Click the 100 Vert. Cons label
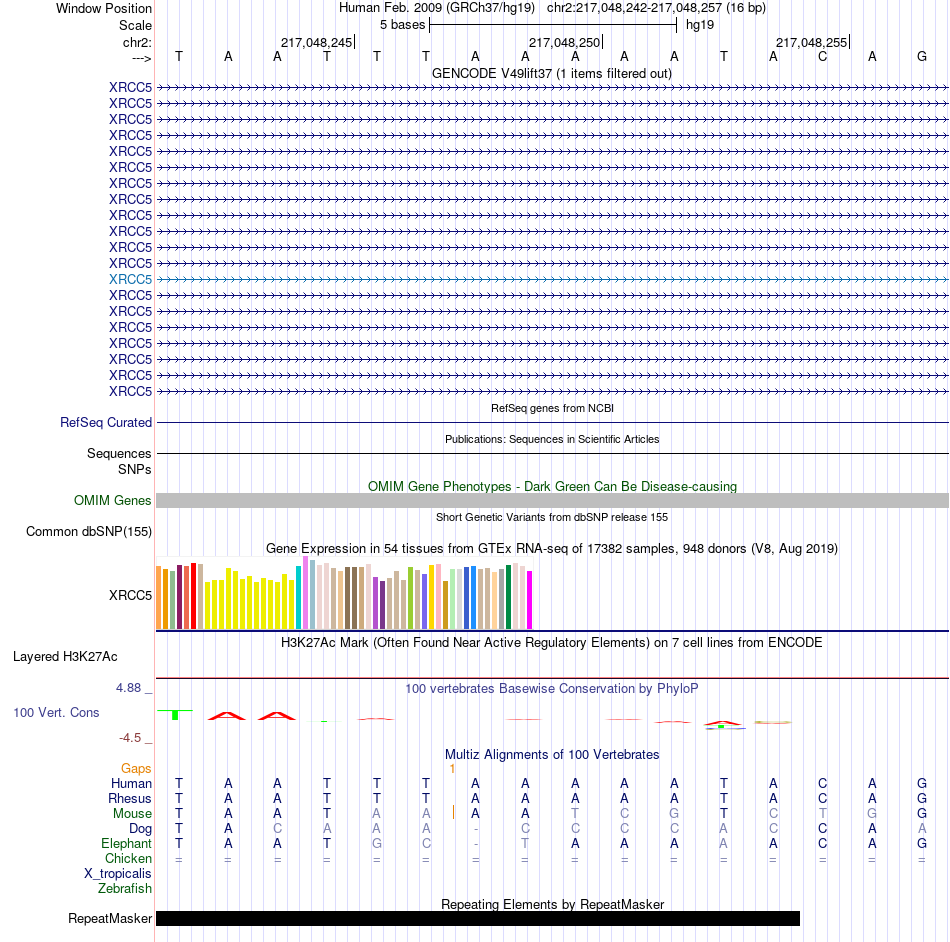The image size is (950, 942). [x=56, y=712]
